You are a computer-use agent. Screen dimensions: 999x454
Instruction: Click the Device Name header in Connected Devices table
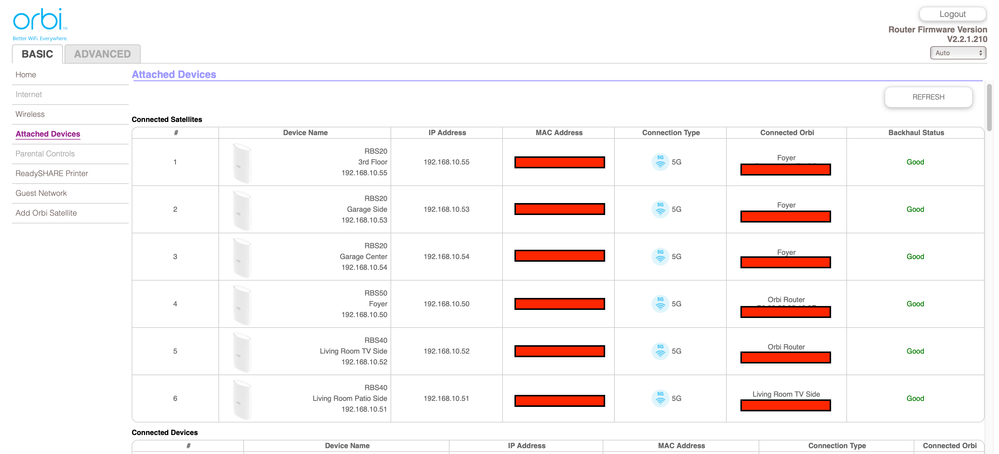(347, 446)
